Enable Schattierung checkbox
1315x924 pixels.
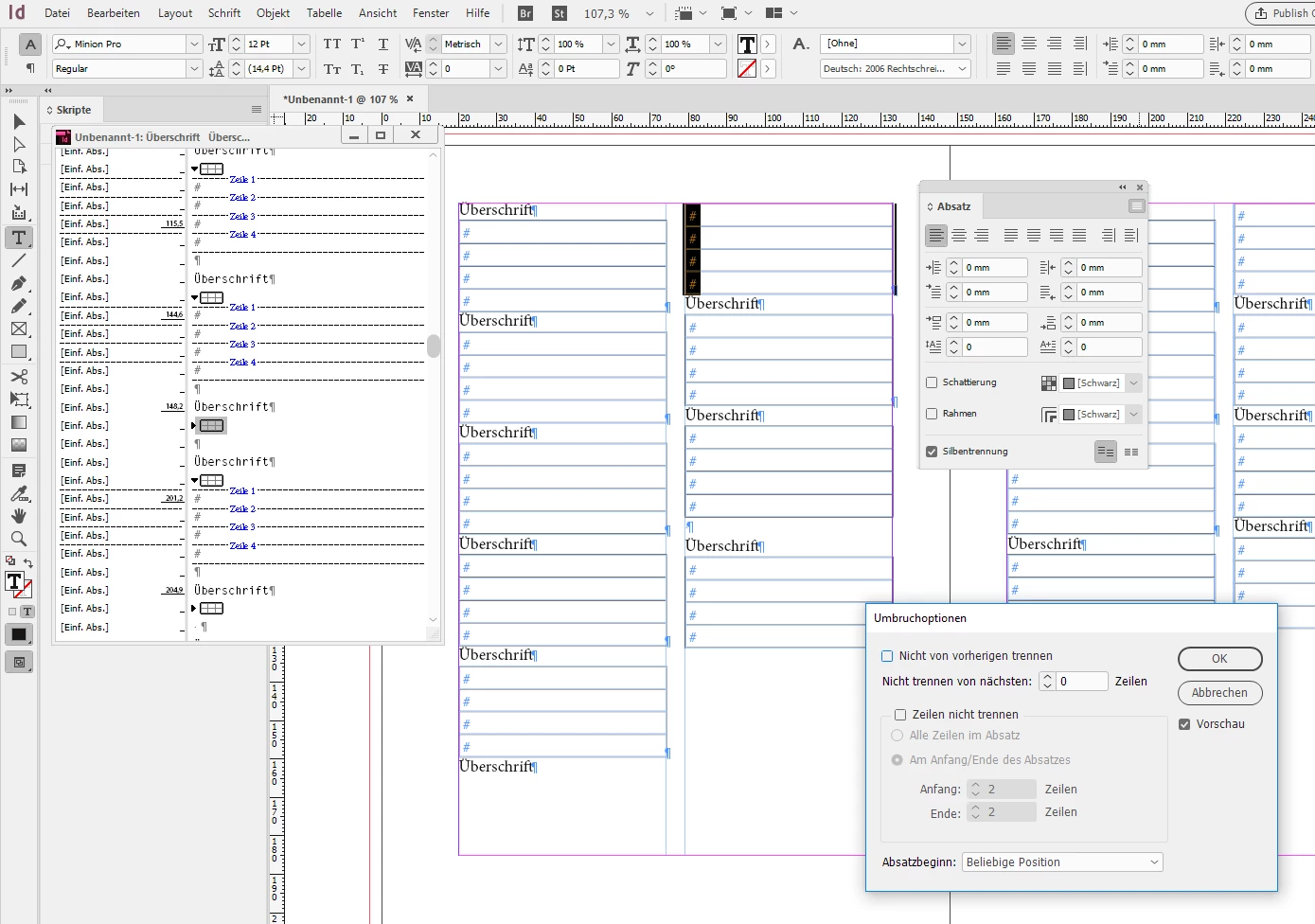(x=932, y=382)
